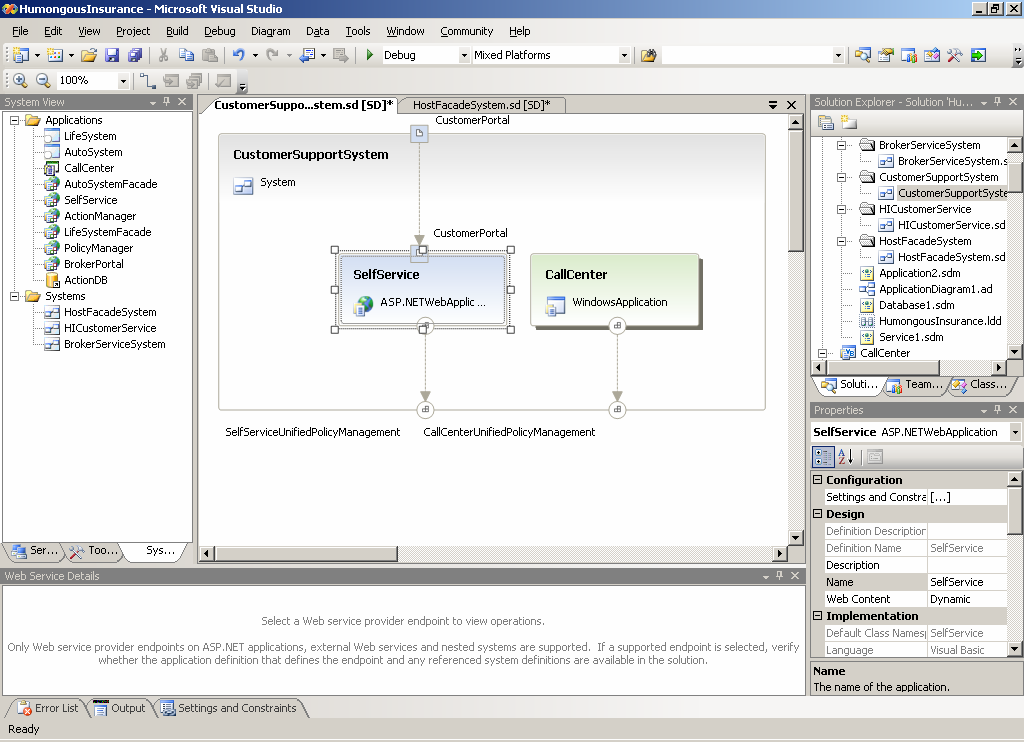The height and width of the screenshot is (742, 1024).
Task: Open the Settings and Constraints tab
Action: pos(229,708)
